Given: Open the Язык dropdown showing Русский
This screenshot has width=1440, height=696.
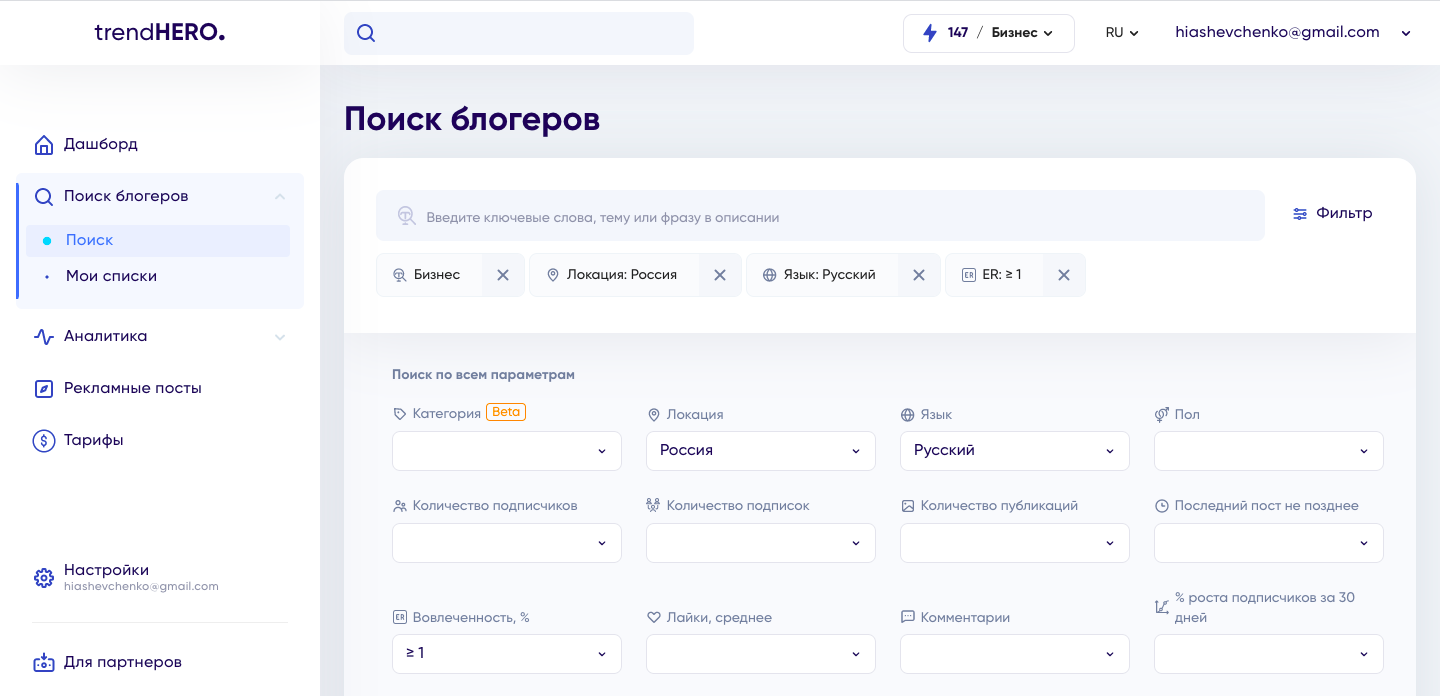Looking at the screenshot, I should click(x=1015, y=451).
